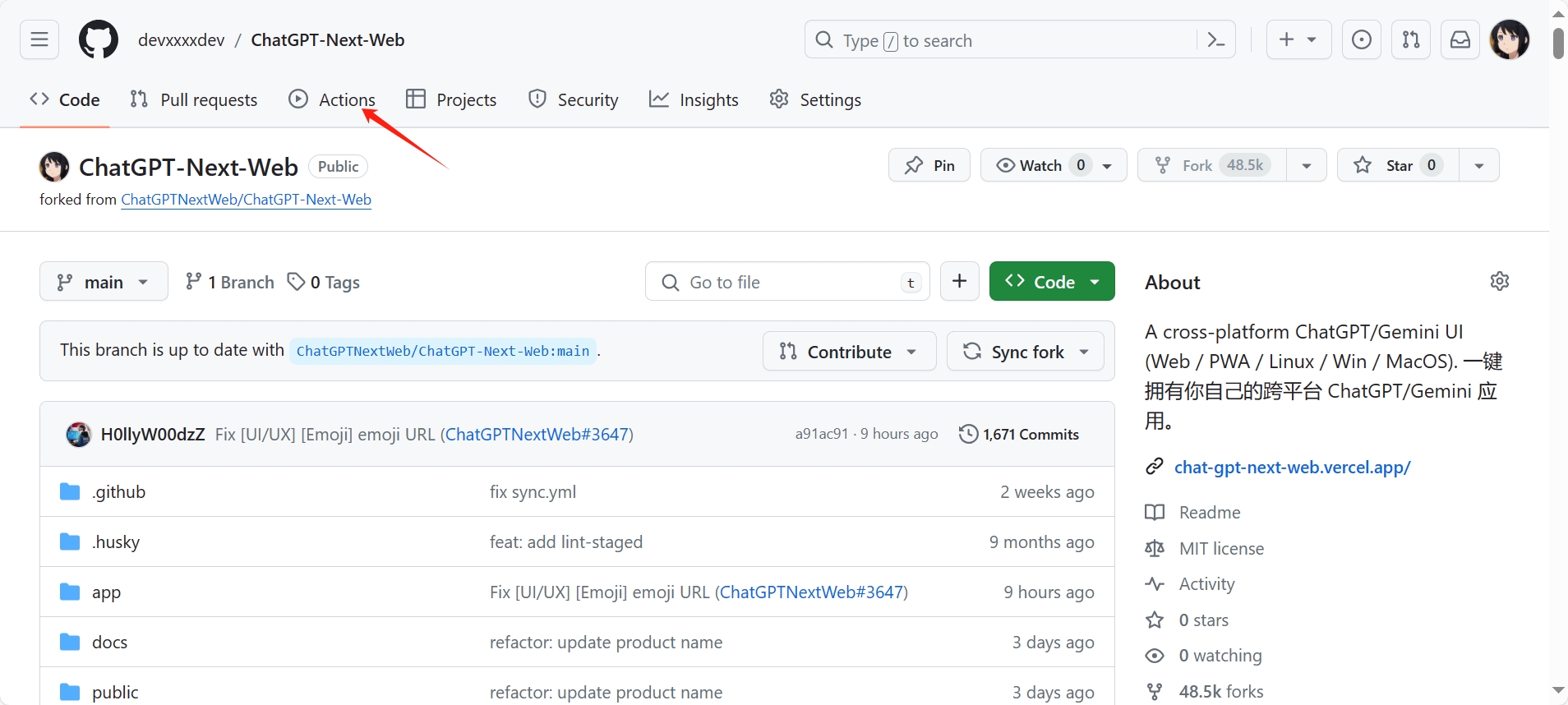Viewport: 1568px width, 705px height.
Task: Open the Actions tab
Action: 332,99
